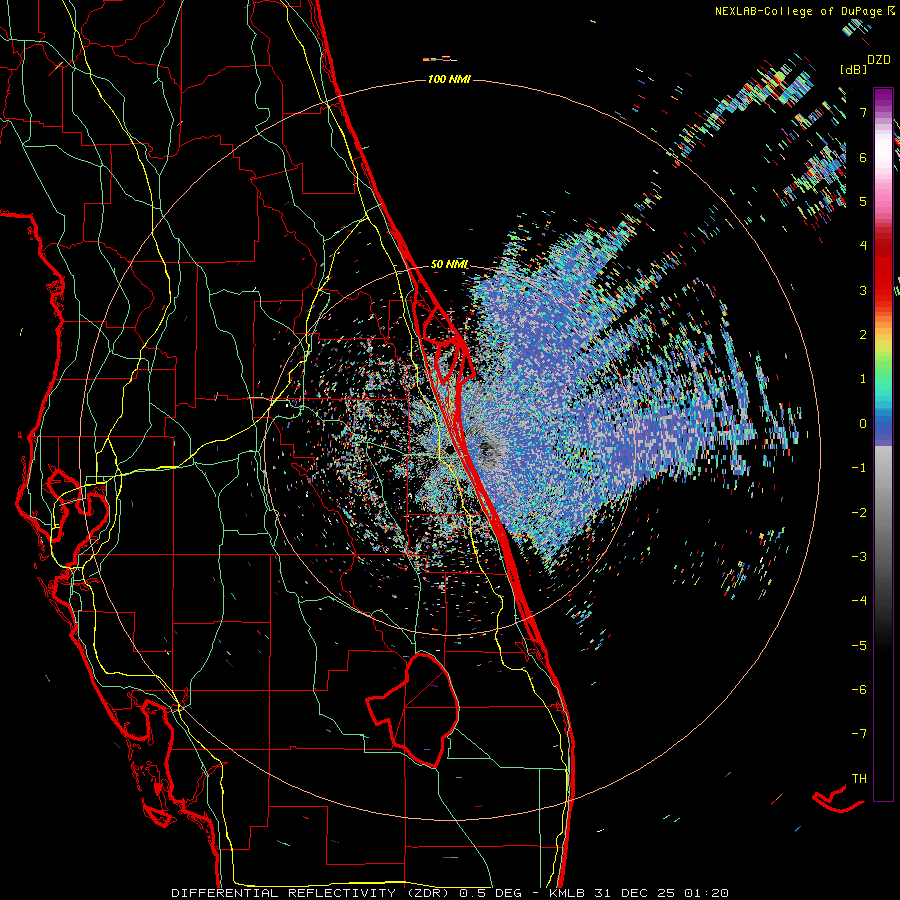
Task: Click the "1" tick label on the scale
Action: tap(863, 379)
